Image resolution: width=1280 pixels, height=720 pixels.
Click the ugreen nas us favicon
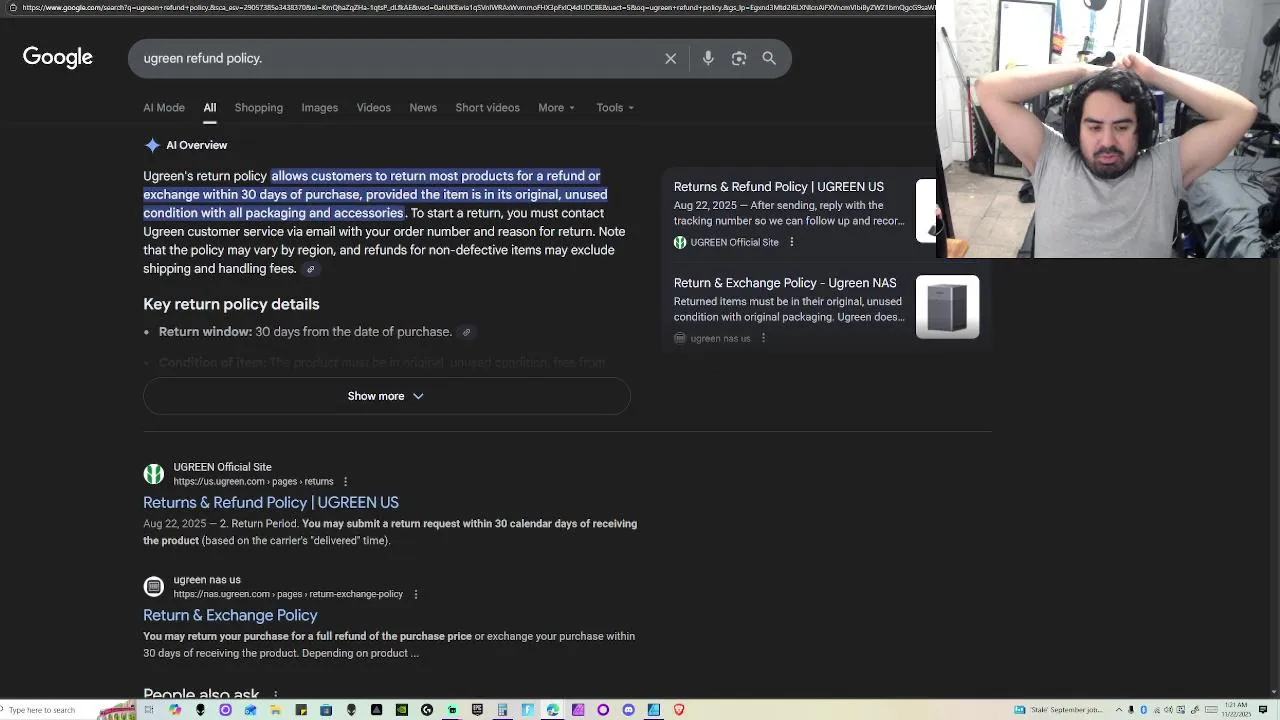(153, 586)
